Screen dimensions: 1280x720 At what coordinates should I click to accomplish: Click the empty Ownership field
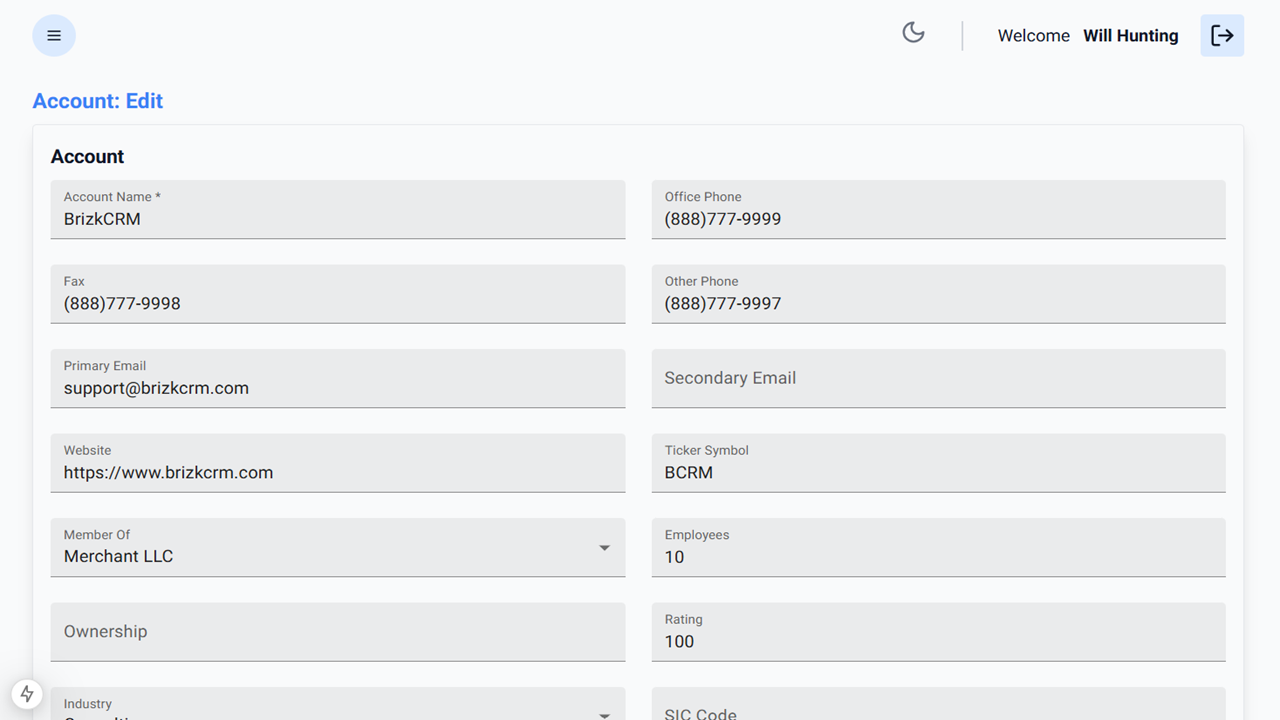[x=338, y=632]
